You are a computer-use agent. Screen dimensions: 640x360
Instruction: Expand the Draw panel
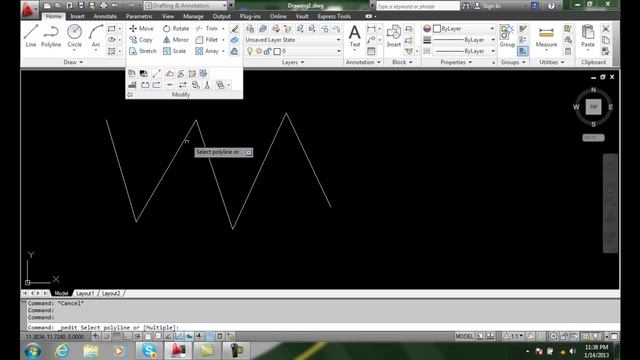point(73,62)
